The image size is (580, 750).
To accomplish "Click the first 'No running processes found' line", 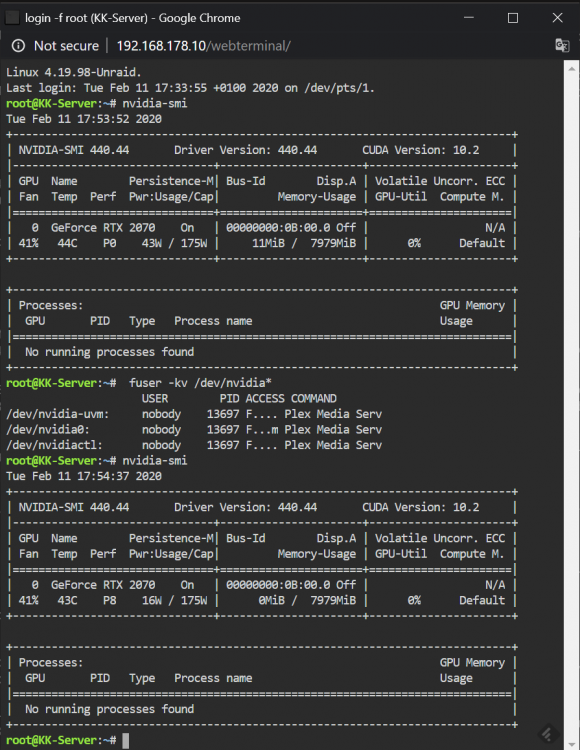I will click(x=109, y=353).
